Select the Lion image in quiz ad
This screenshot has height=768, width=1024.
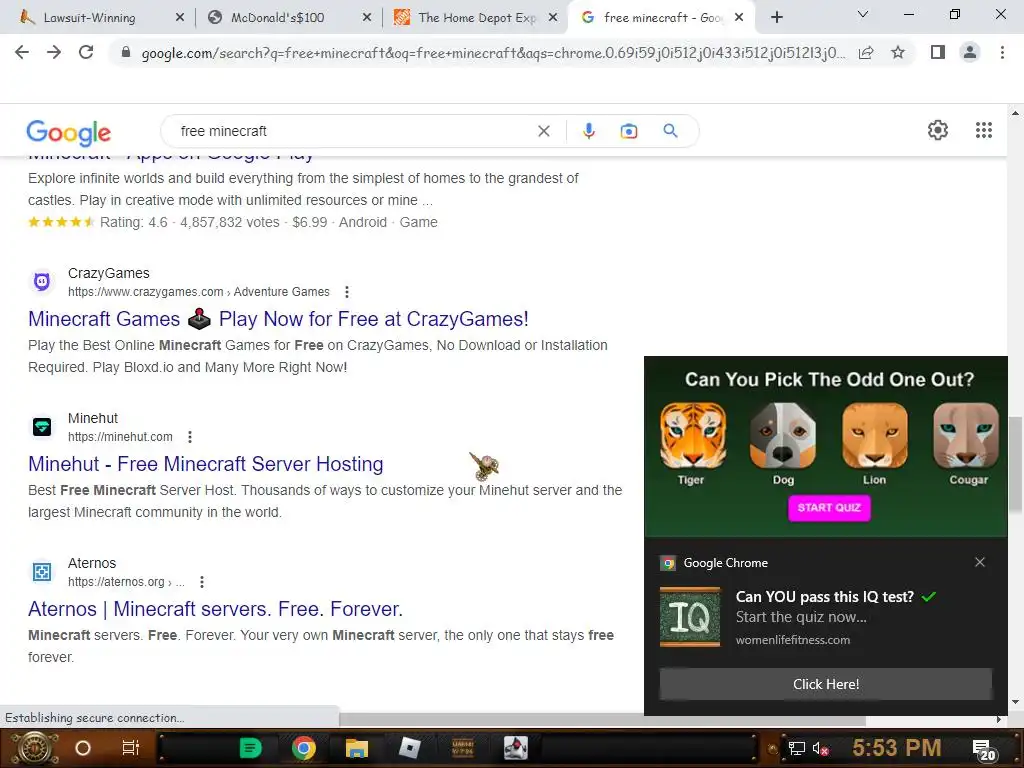pyautogui.click(x=874, y=436)
